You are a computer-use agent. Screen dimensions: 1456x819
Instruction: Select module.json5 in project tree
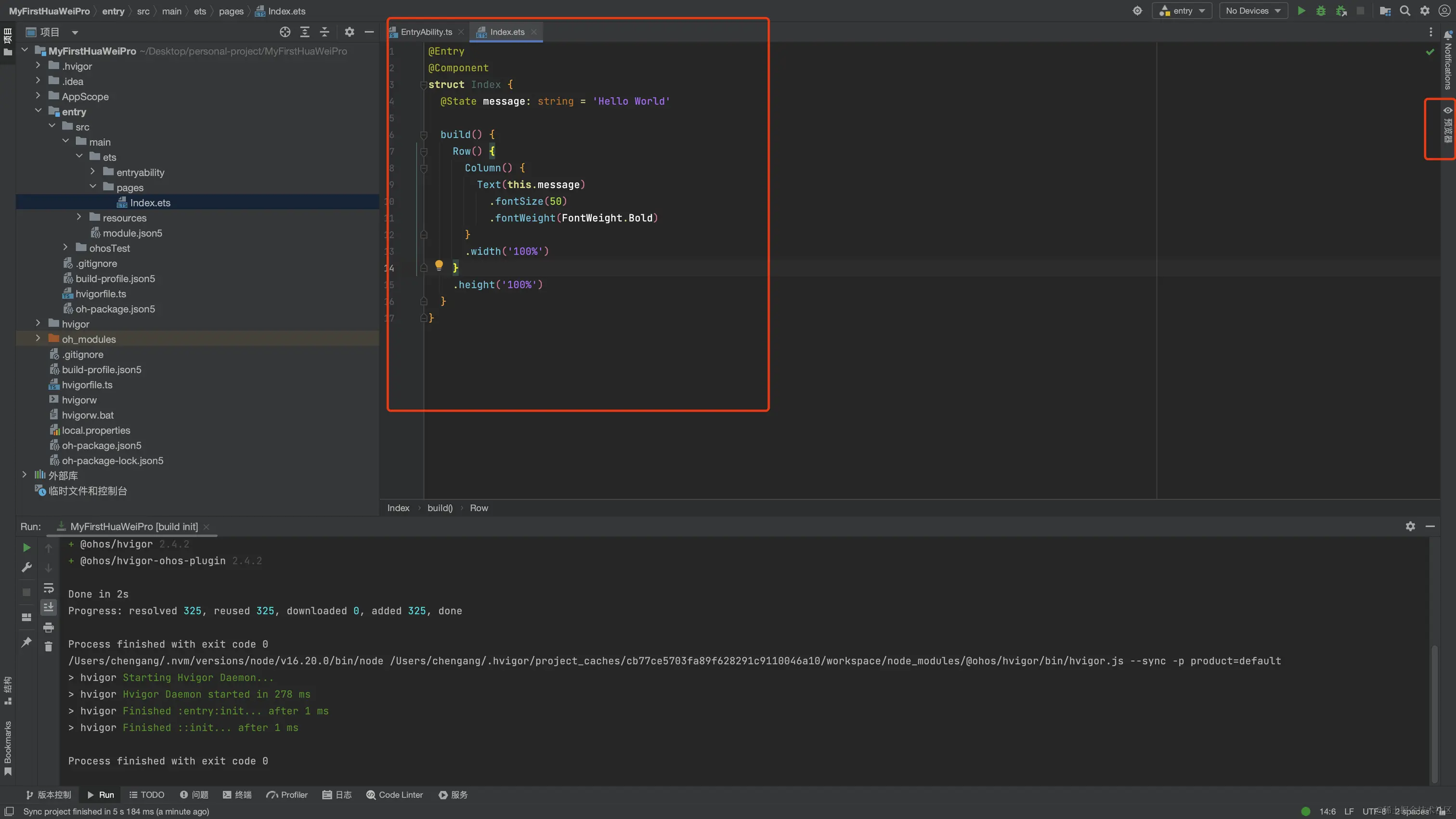(132, 233)
